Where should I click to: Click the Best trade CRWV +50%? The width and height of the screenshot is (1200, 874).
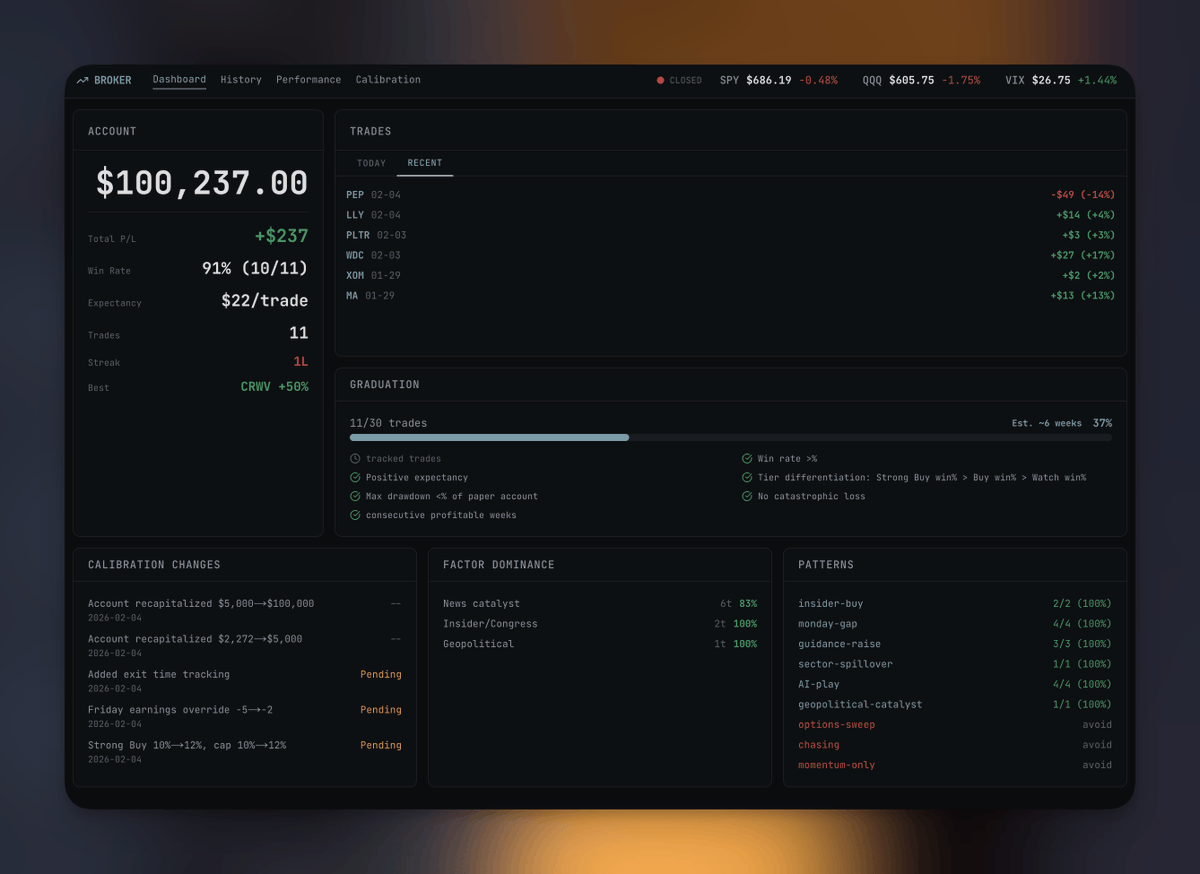pyautogui.click(x=275, y=386)
